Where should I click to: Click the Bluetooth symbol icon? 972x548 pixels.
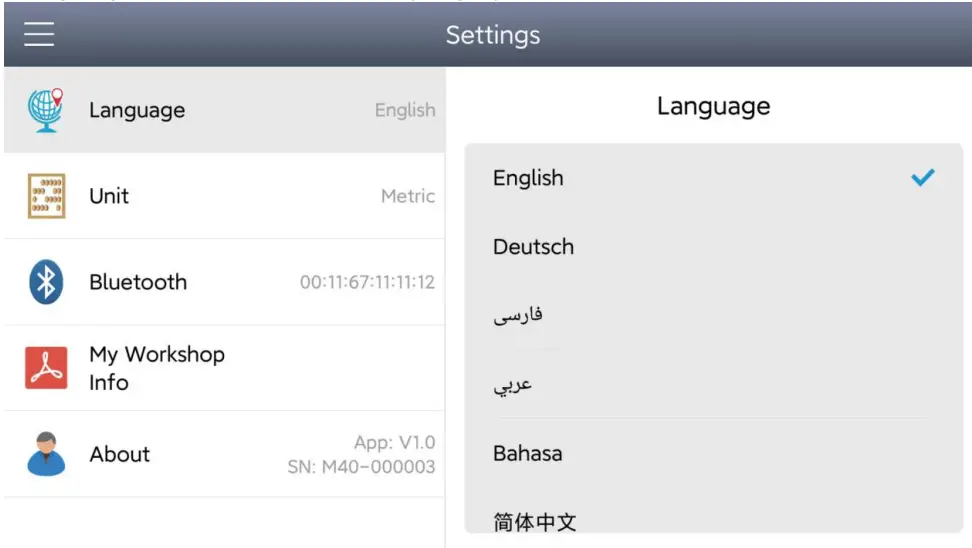coord(46,282)
